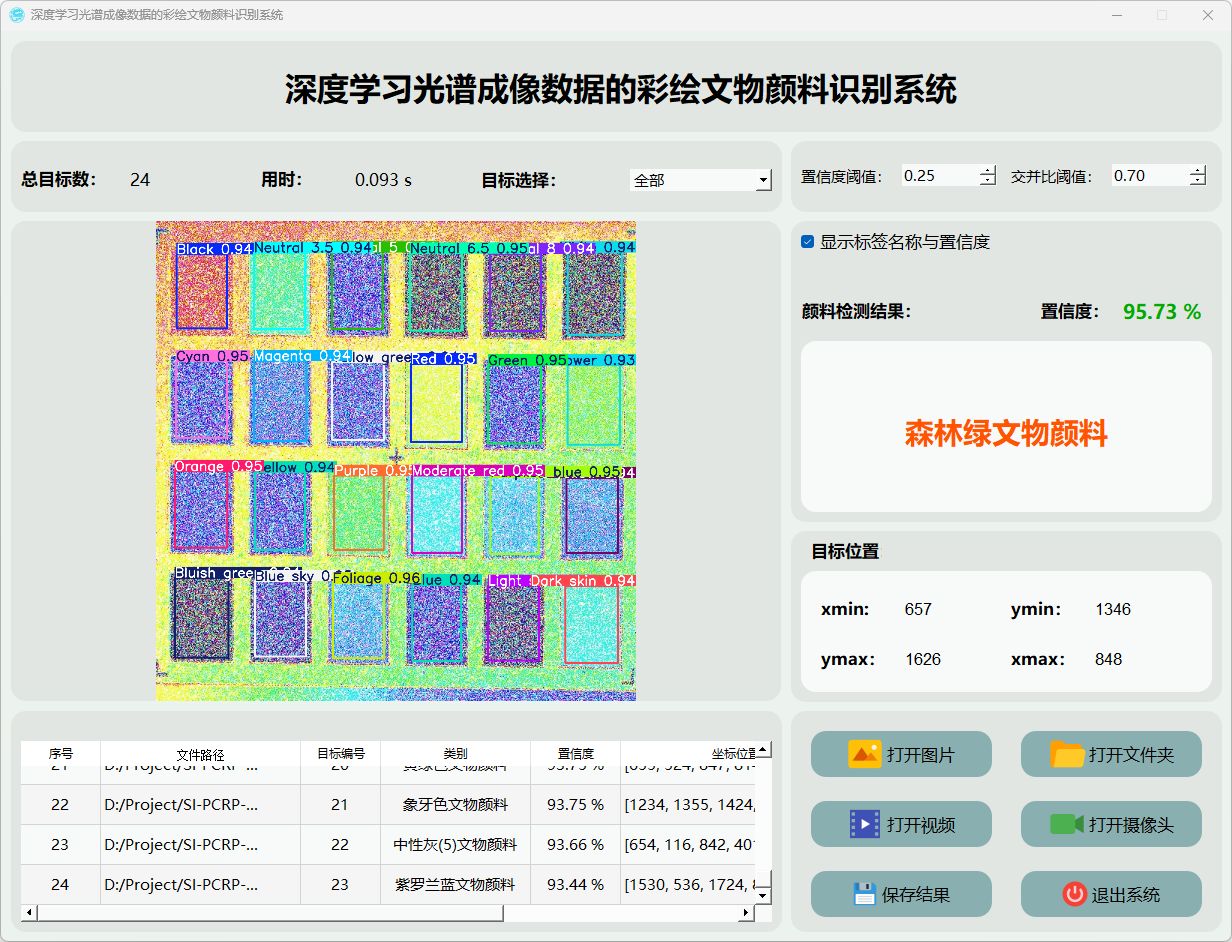Select result row number 22 in the table
Screen dimensions: 1232x942
[60, 804]
